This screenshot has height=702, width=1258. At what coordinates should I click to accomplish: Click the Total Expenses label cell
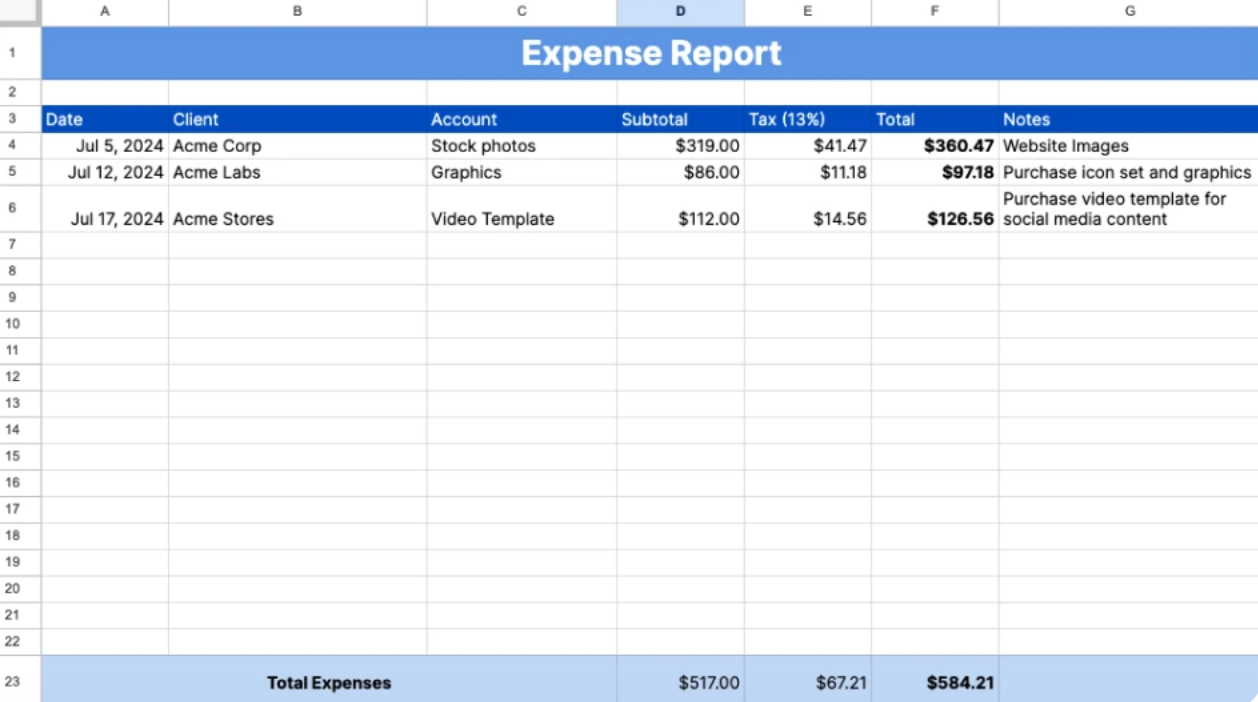(330, 682)
